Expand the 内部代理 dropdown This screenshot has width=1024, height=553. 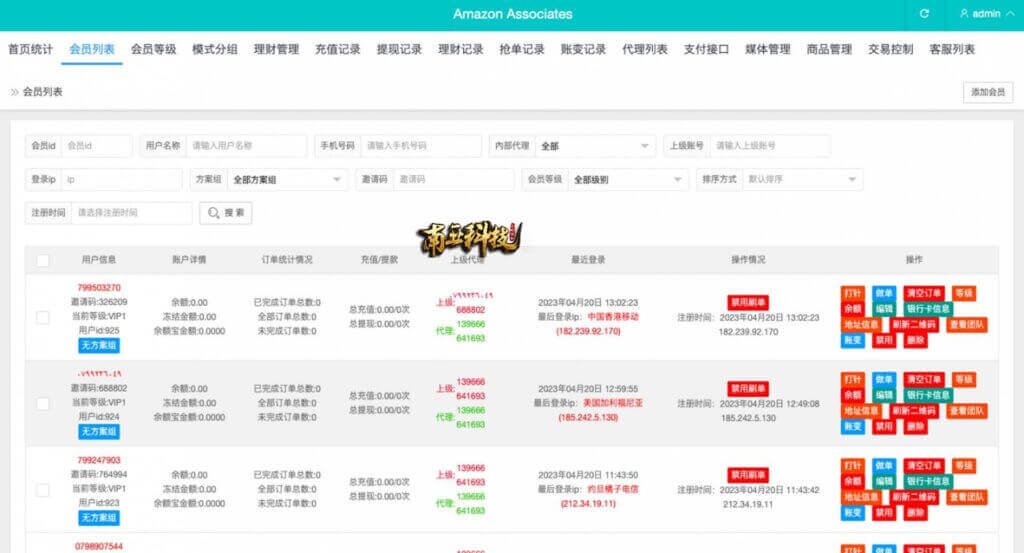click(594, 146)
